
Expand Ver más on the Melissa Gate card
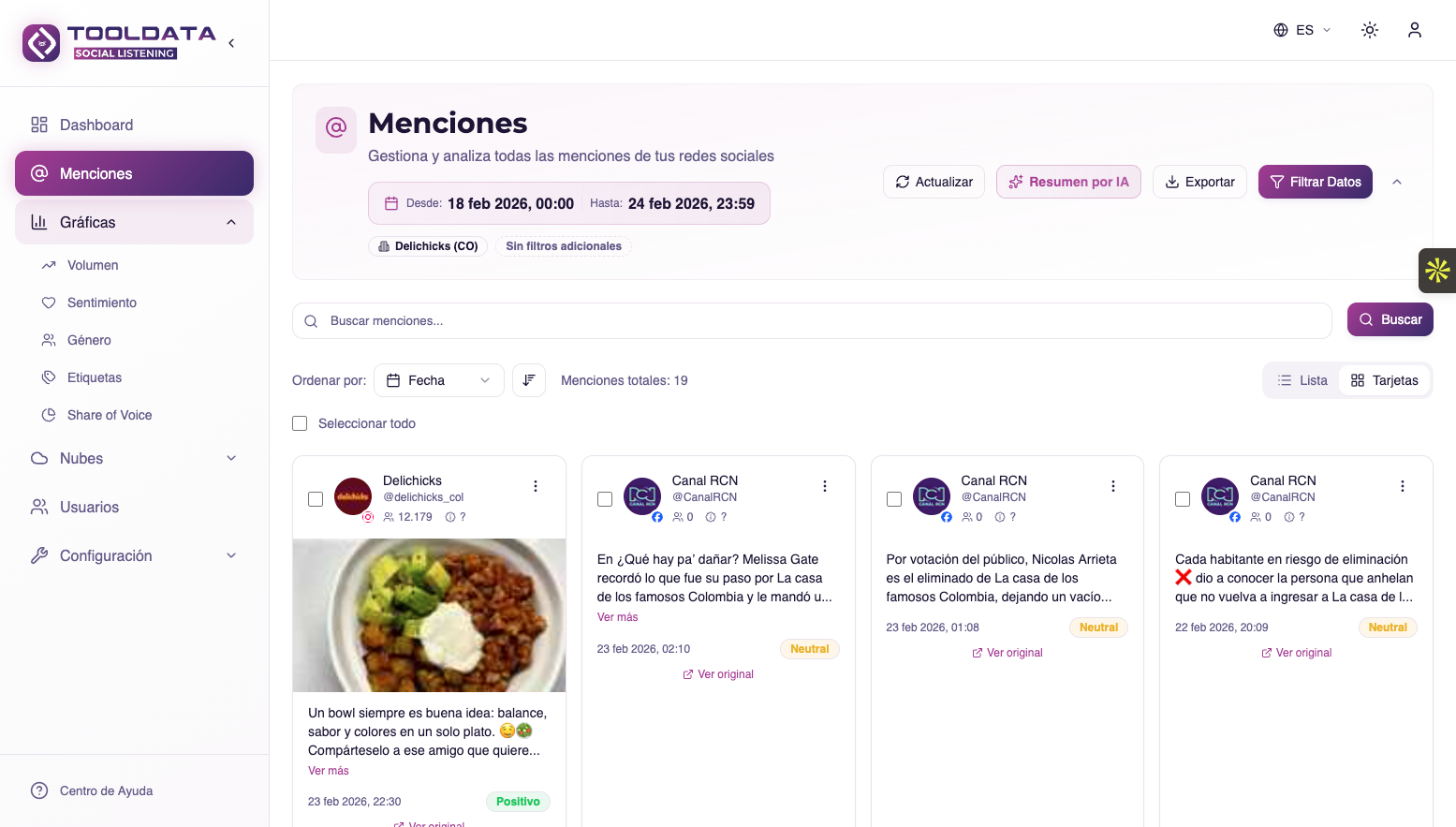point(617,617)
